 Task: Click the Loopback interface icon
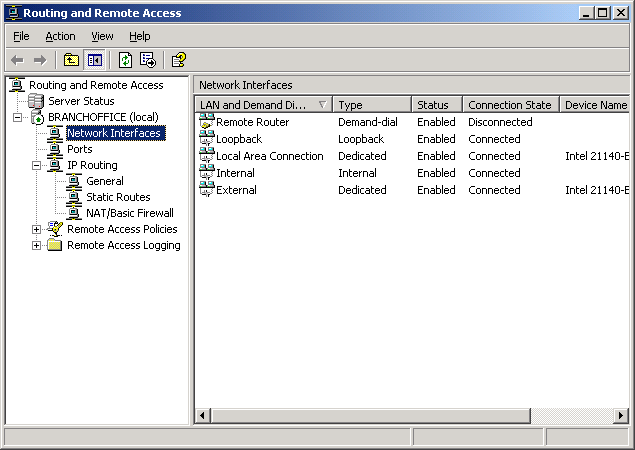point(207,139)
